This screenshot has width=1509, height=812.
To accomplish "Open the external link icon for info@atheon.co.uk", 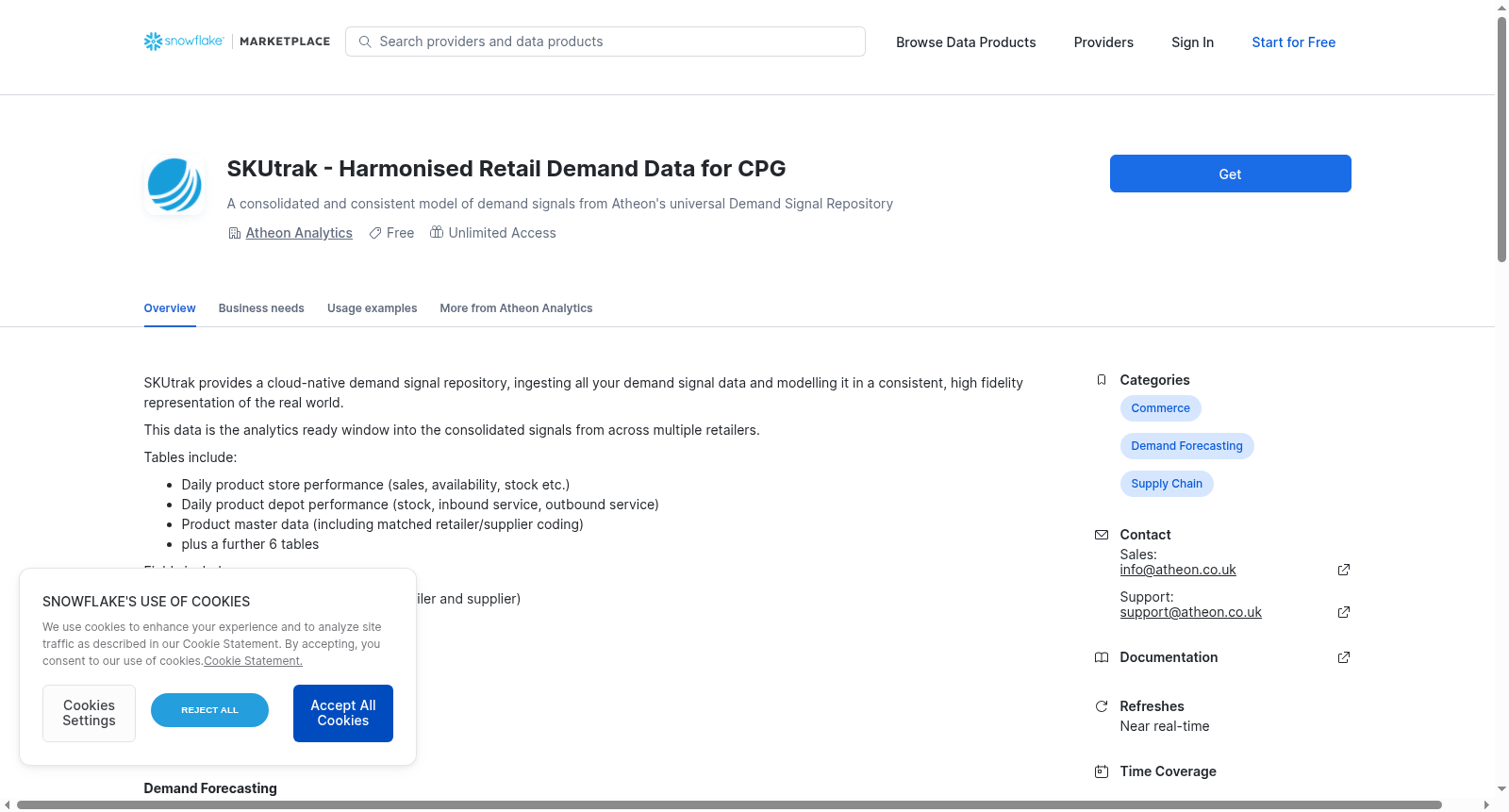I will point(1344,570).
